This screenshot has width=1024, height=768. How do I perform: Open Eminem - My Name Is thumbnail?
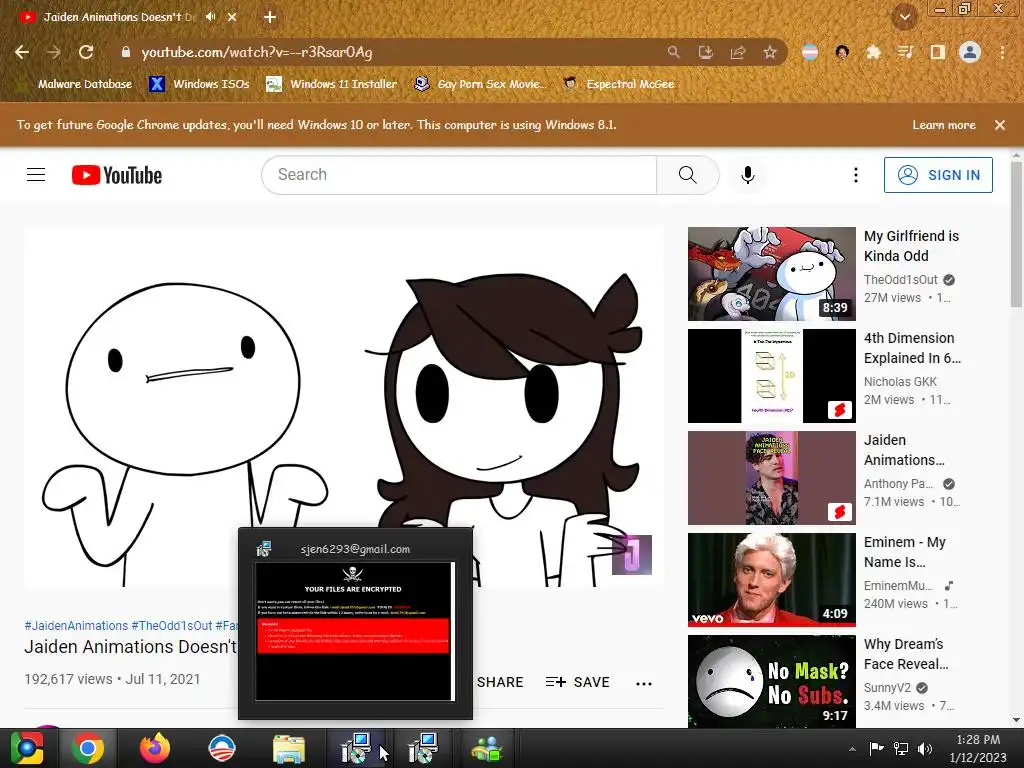(x=772, y=580)
